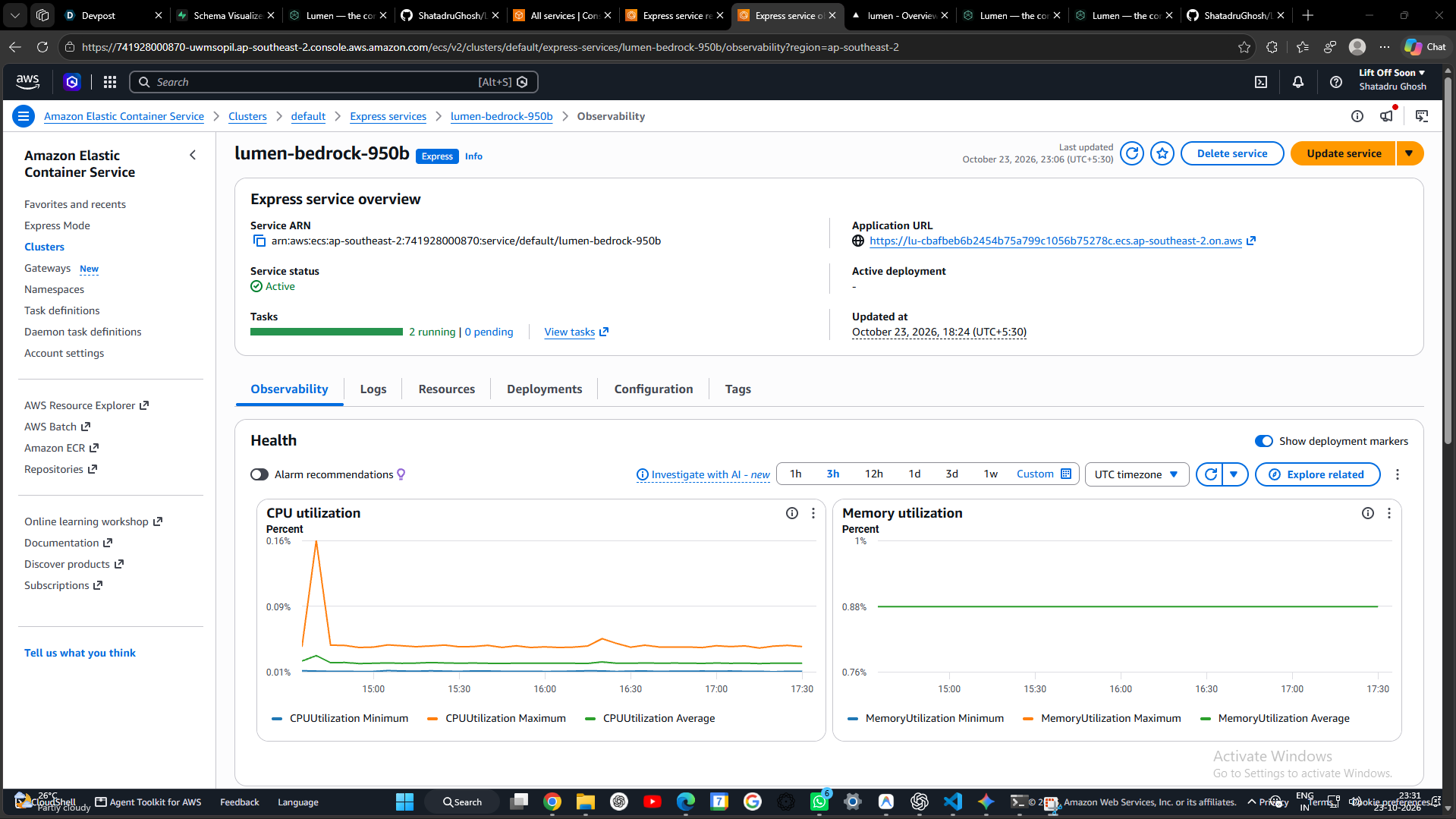
Task: Open Memory utilization chart options menu
Action: coord(1389,513)
